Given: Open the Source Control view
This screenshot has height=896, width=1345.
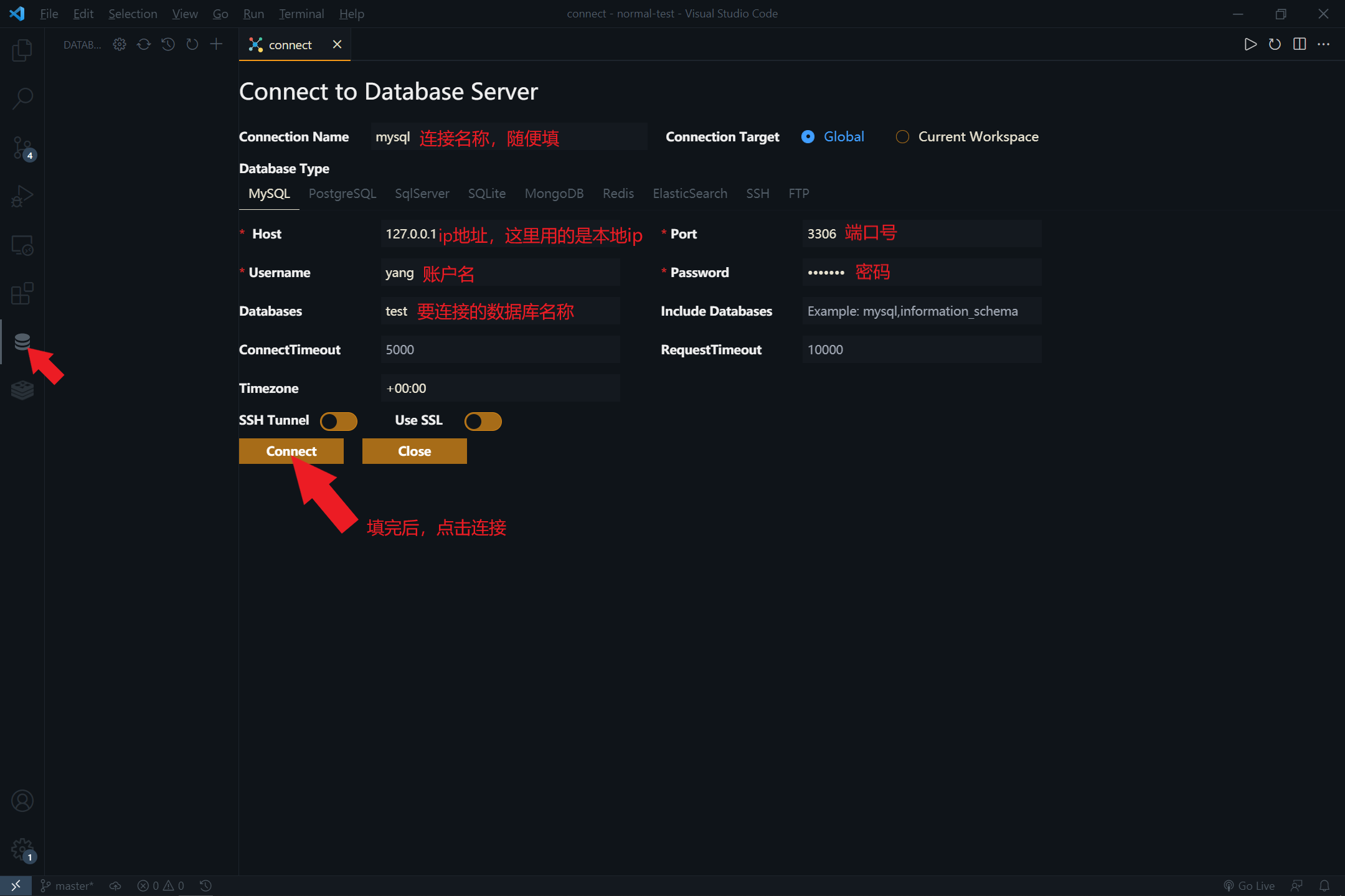Looking at the screenshot, I should [22, 148].
